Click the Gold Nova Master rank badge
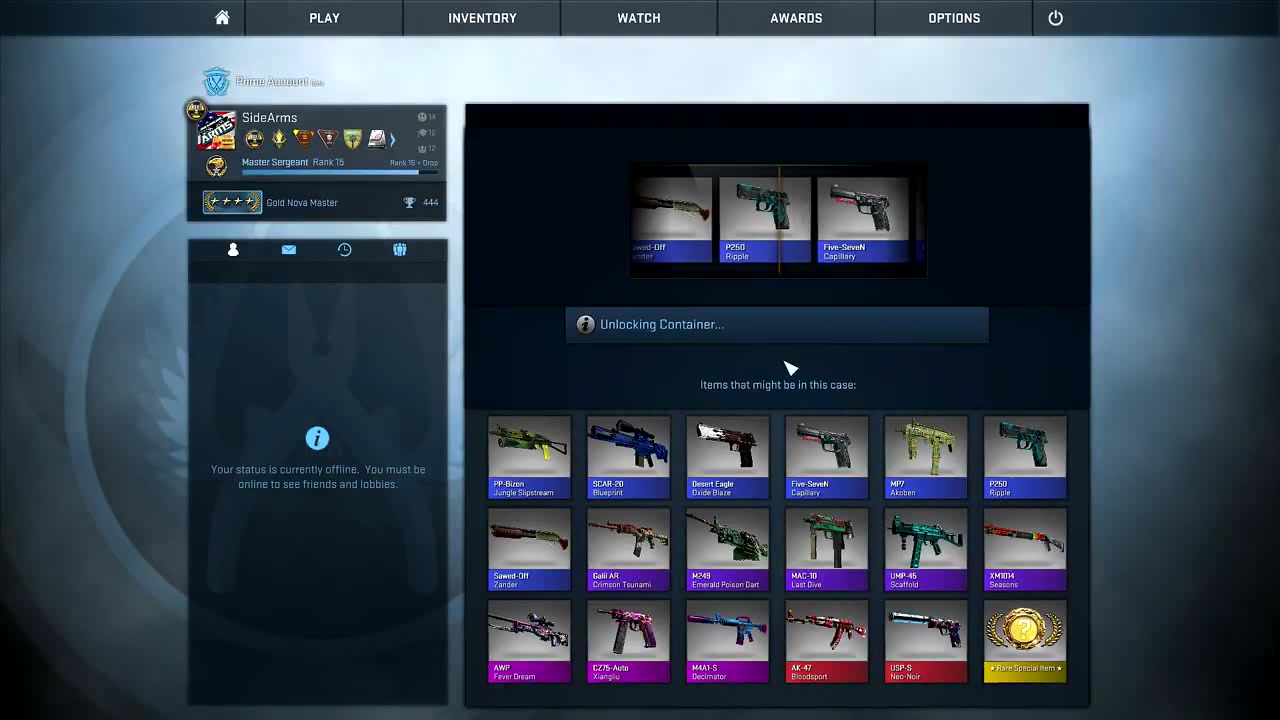The height and width of the screenshot is (720, 1280). 232,203
